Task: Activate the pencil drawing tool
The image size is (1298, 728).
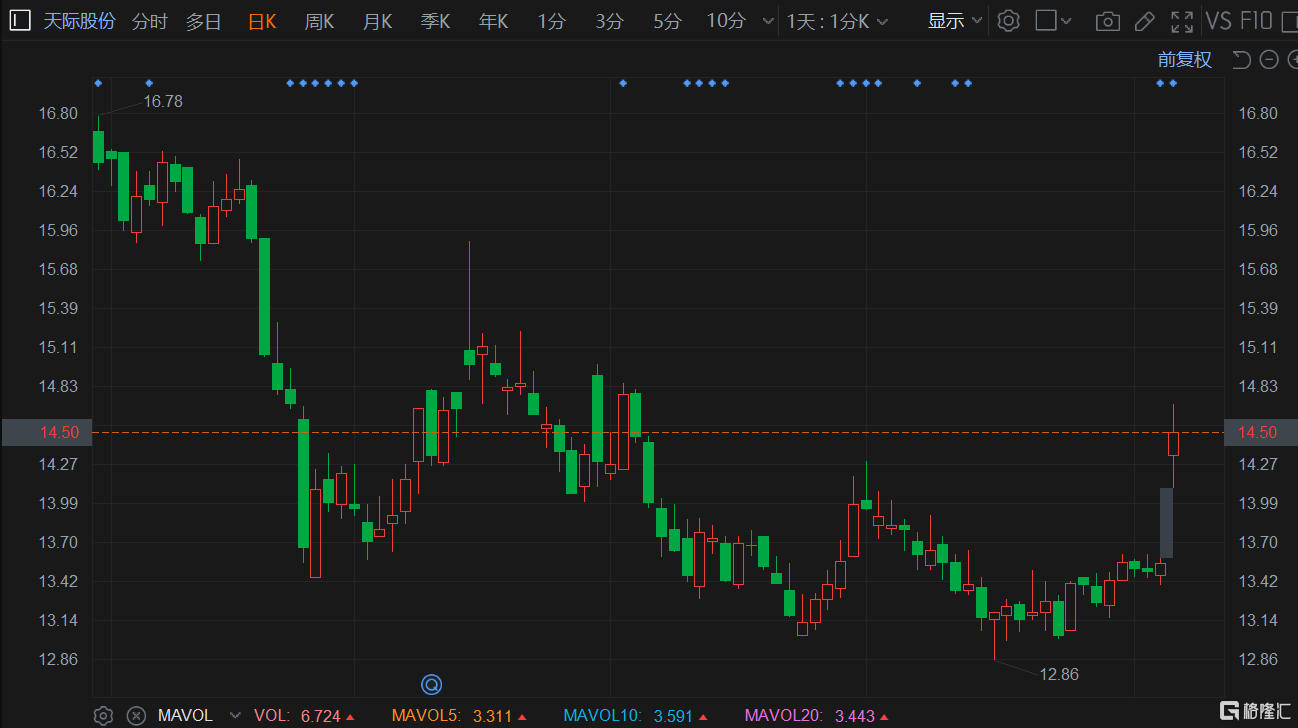Action: pos(1145,21)
